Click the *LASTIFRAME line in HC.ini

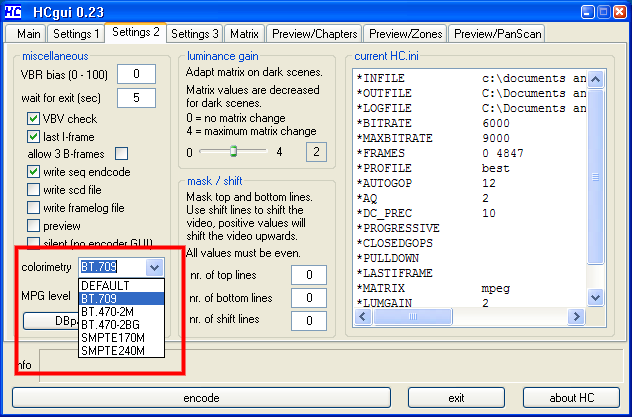(395, 273)
